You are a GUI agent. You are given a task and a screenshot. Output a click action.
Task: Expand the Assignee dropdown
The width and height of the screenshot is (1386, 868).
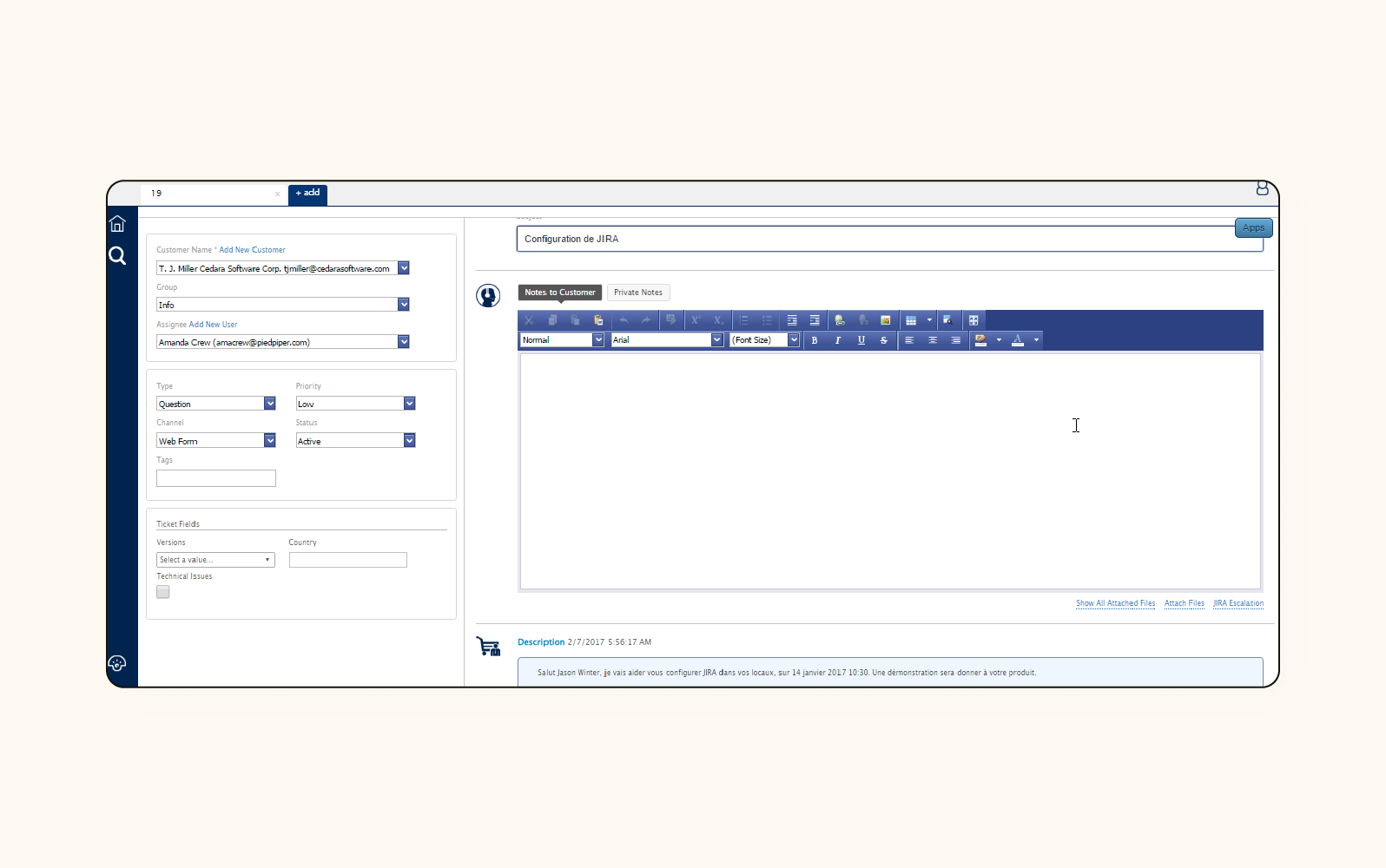pyautogui.click(x=404, y=342)
